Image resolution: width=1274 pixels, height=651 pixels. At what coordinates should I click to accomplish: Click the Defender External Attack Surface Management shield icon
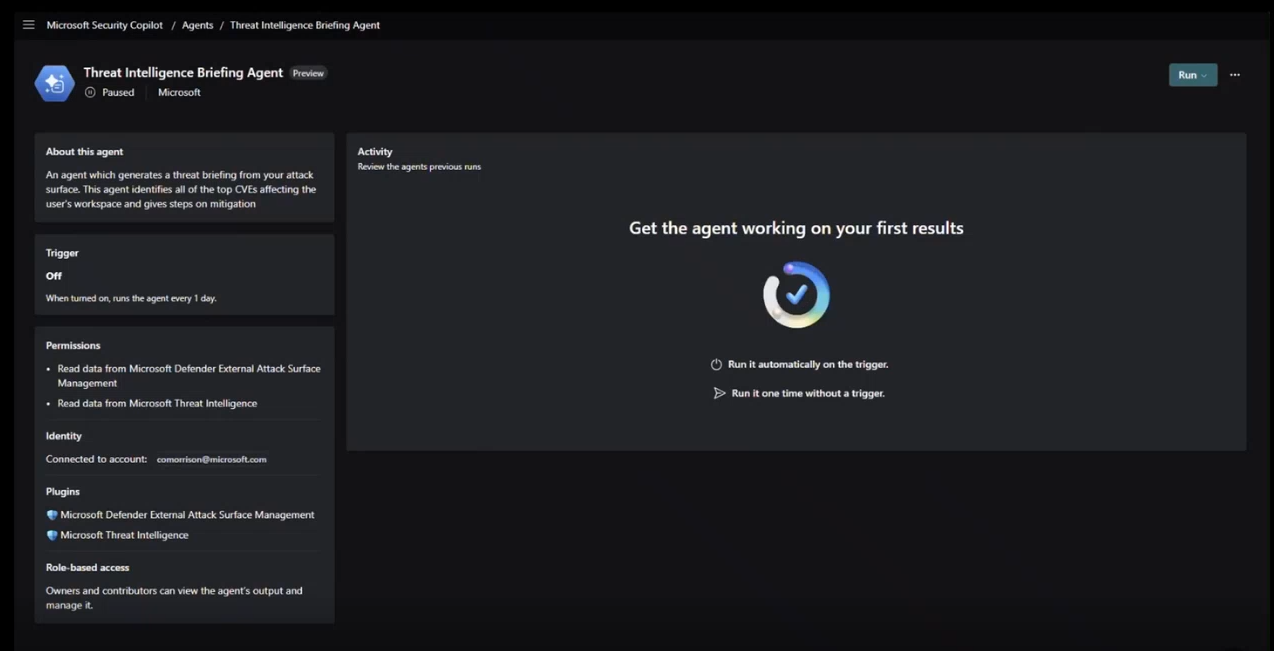click(x=52, y=515)
